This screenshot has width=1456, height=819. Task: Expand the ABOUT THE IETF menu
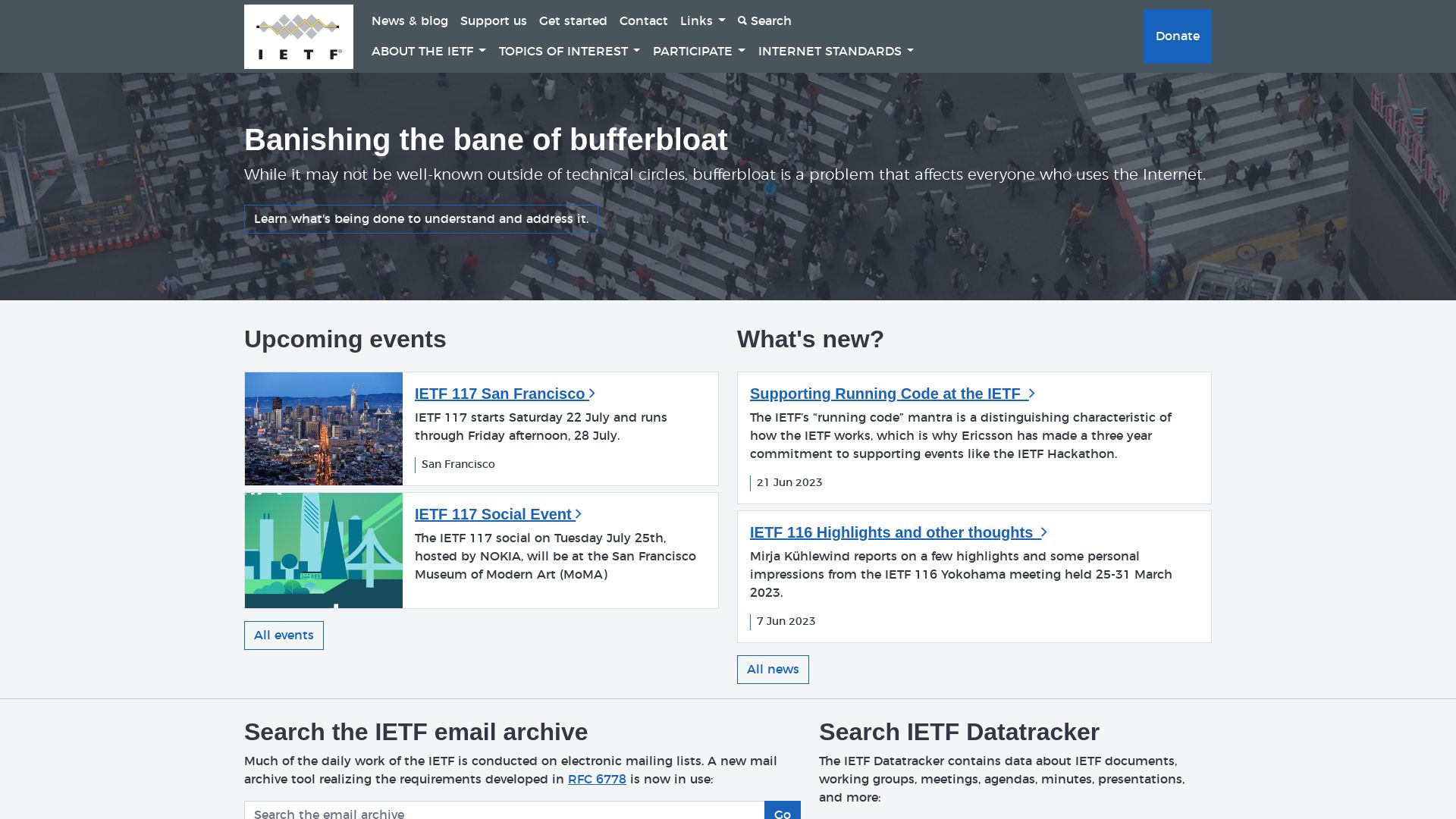(x=428, y=52)
